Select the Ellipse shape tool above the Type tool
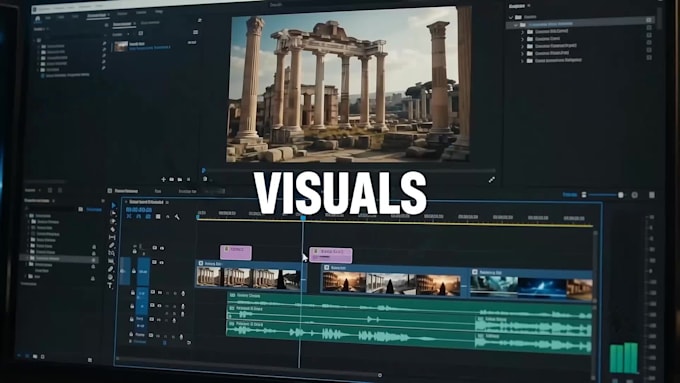 [111, 277]
